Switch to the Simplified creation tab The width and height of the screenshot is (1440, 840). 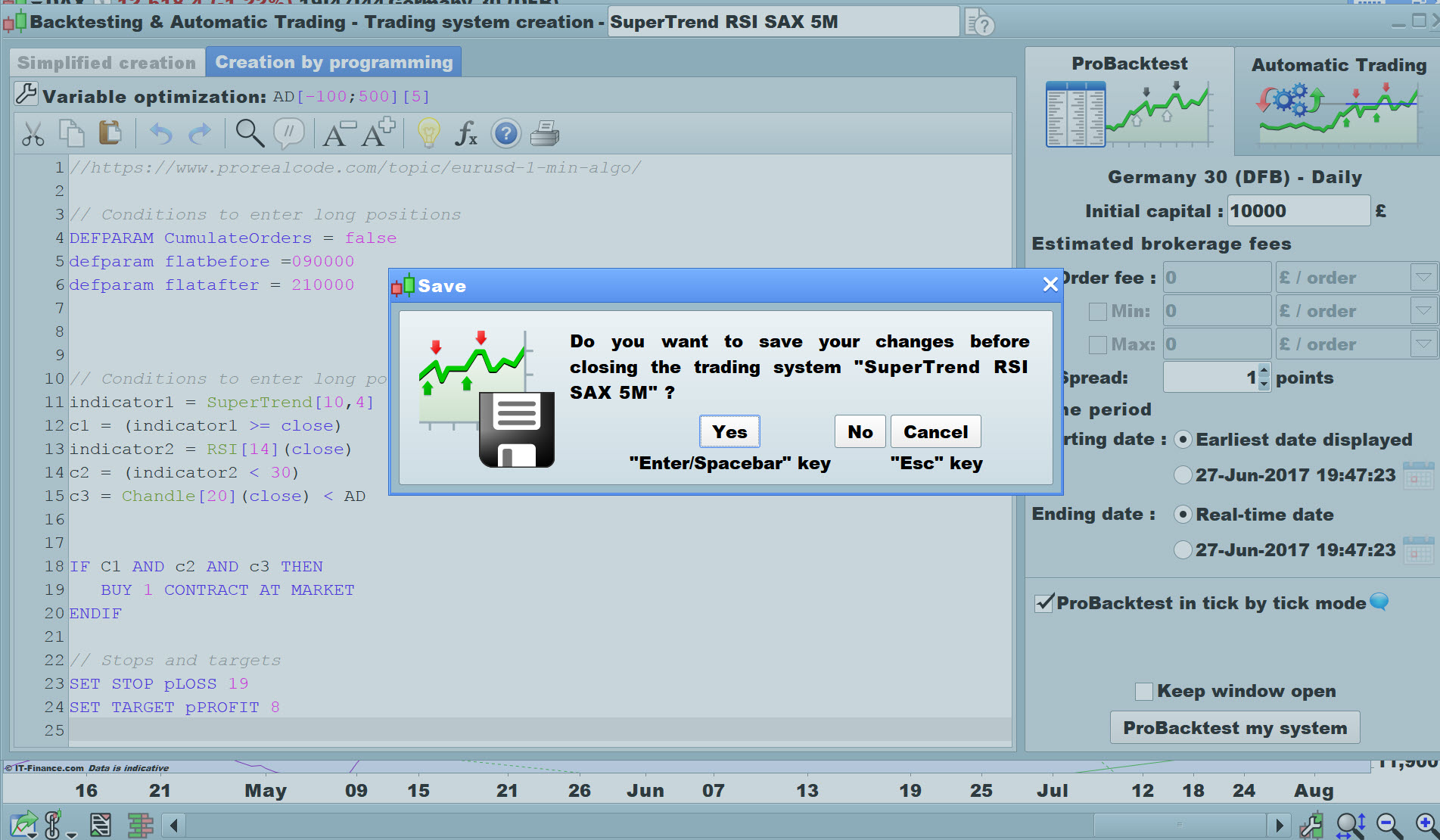pos(107,63)
